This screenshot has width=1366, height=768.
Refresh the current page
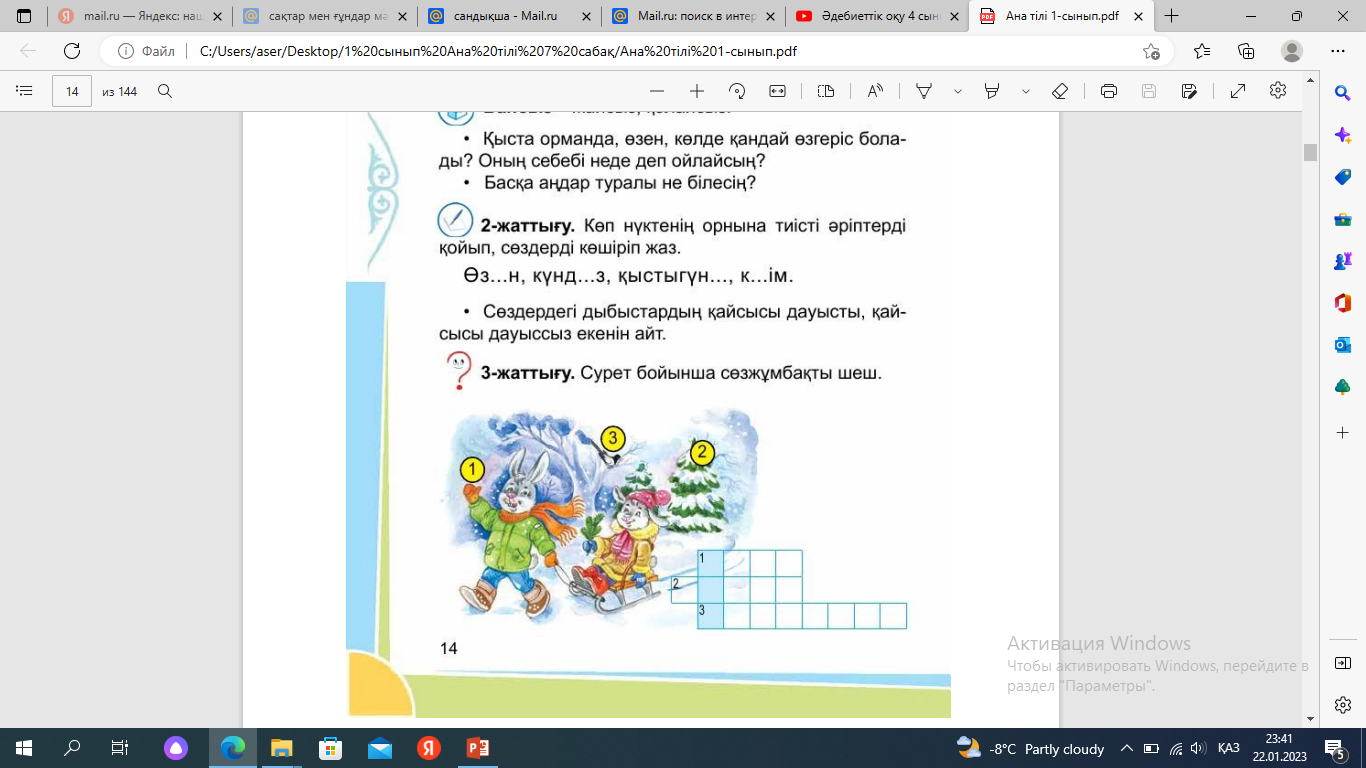[x=72, y=52]
